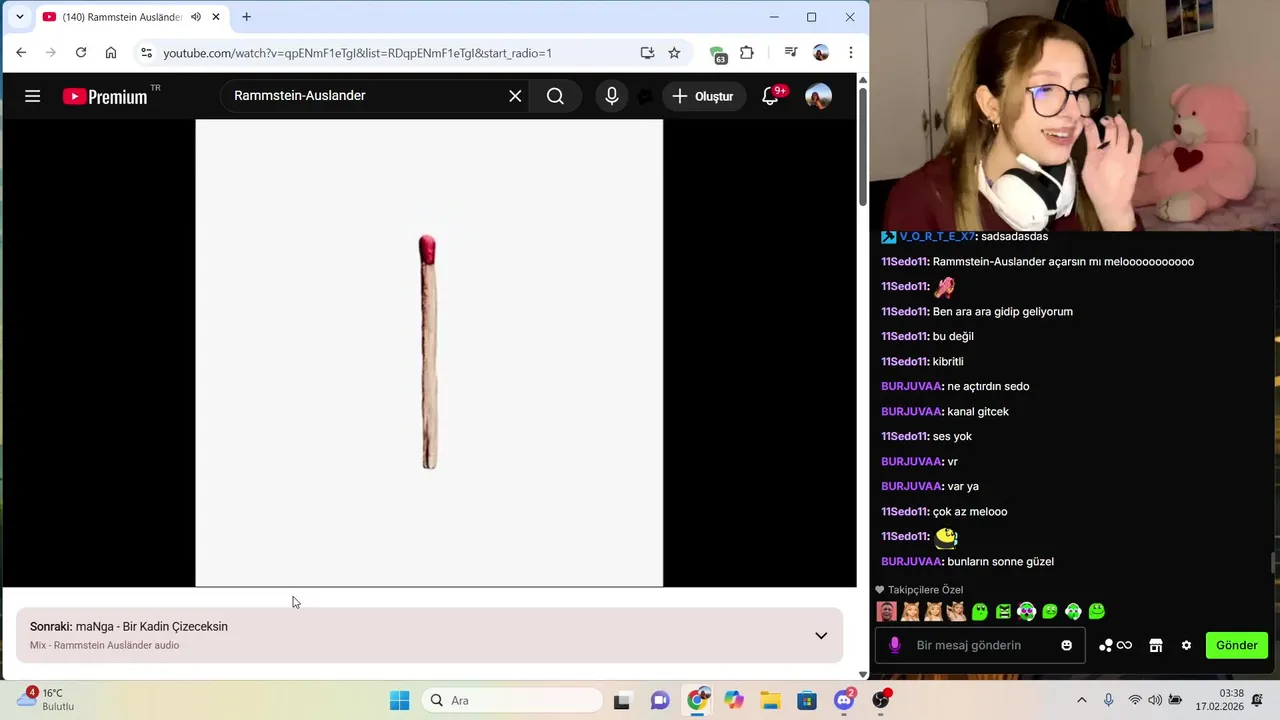Open the chat emoji picker
The height and width of the screenshot is (720, 1280).
1067,646
